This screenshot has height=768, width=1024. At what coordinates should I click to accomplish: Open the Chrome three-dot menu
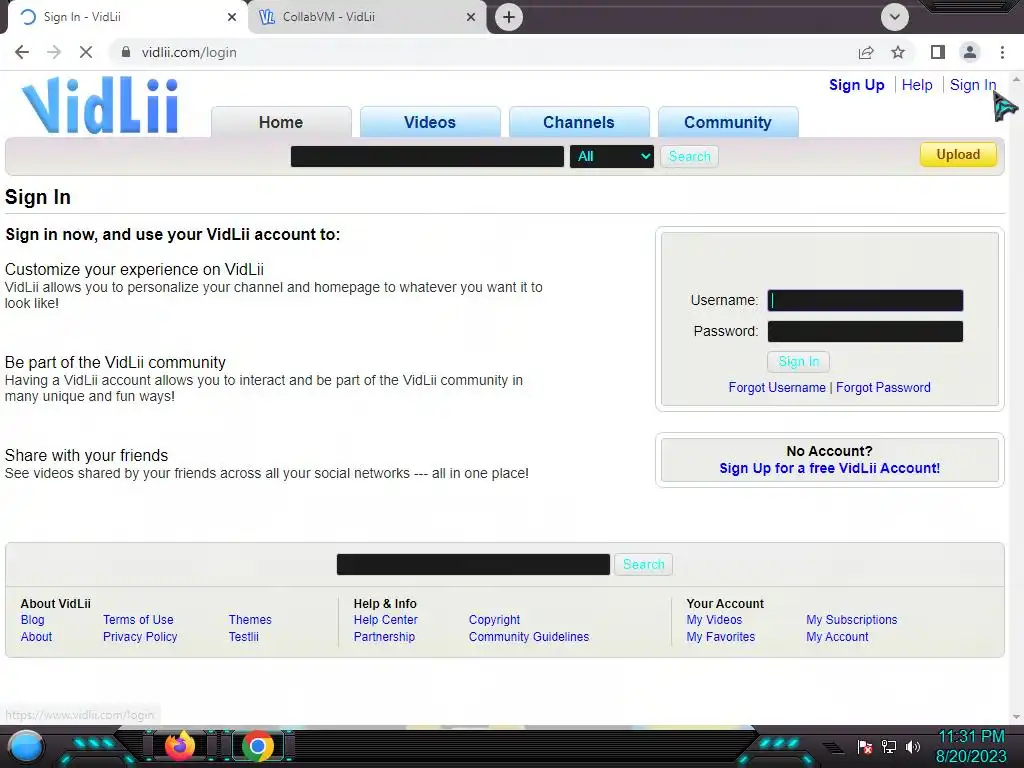pos(1002,52)
